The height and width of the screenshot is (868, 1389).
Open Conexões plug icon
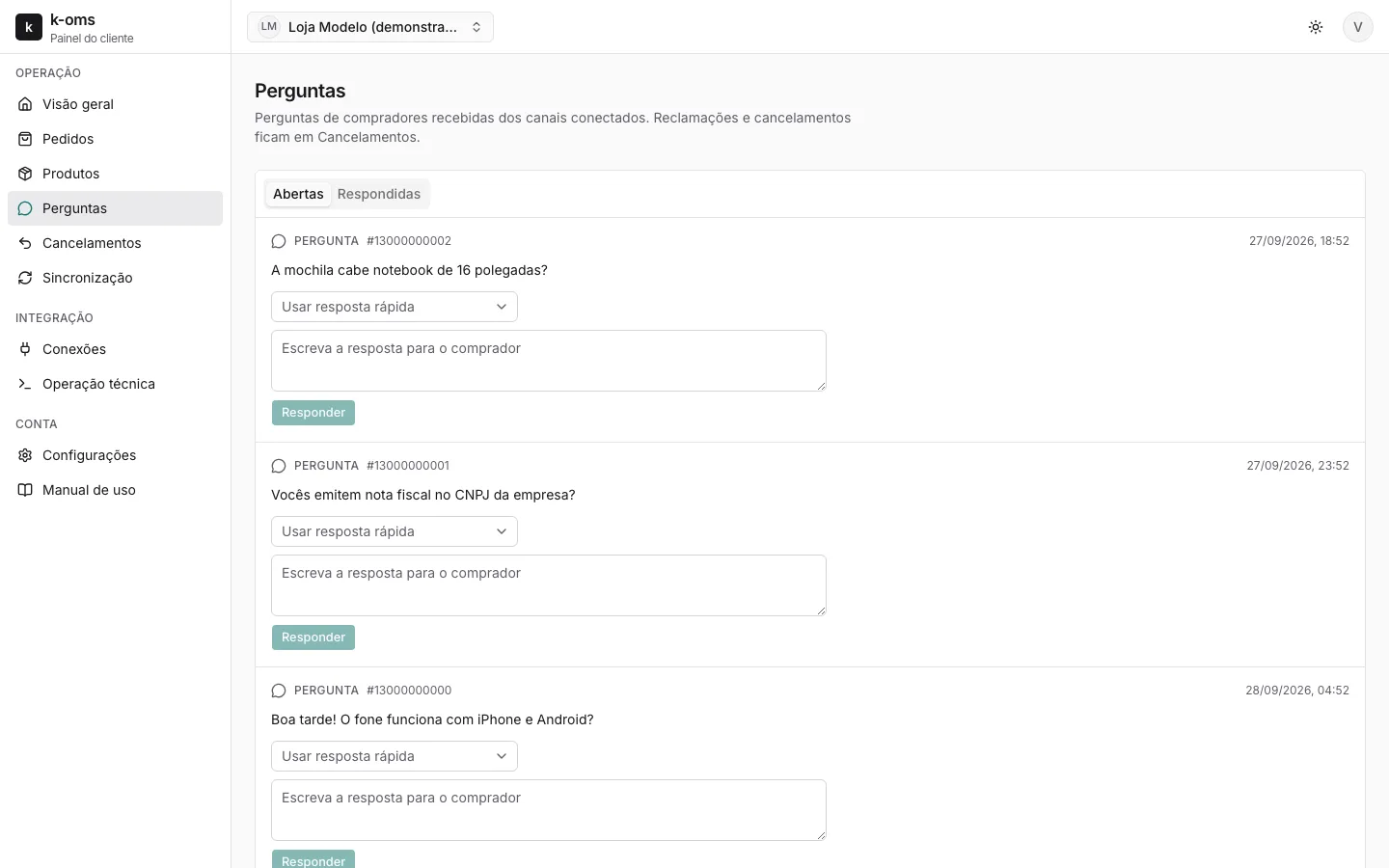25,349
